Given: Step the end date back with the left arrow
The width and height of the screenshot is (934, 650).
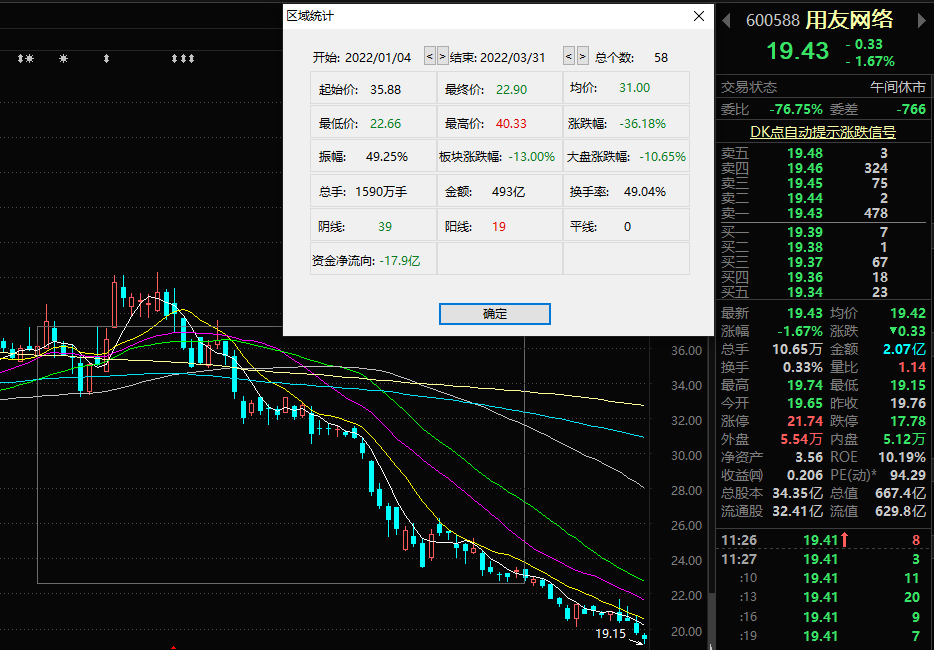Looking at the screenshot, I should click(569, 57).
